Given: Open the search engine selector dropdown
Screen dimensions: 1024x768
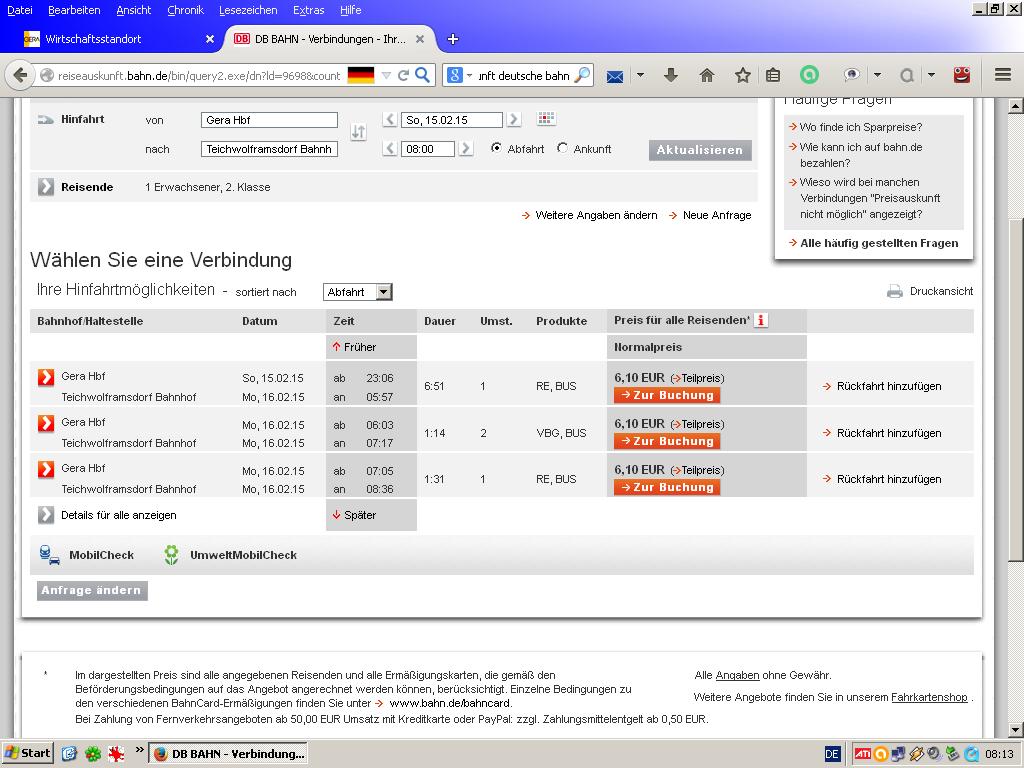Looking at the screenshot, I should (470, 76).
